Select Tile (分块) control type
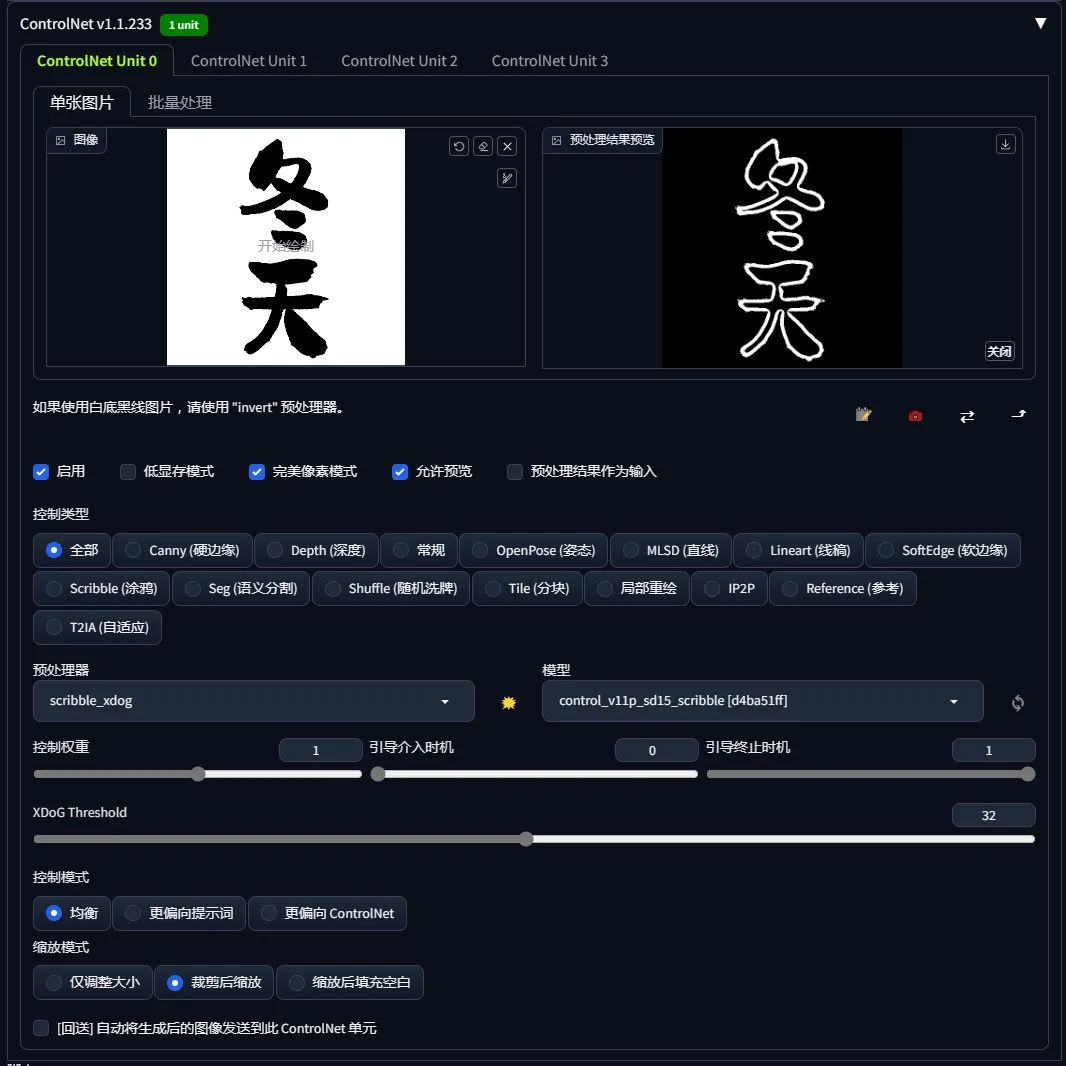This screenshot has height=1066, width=1066. [527, 589]
